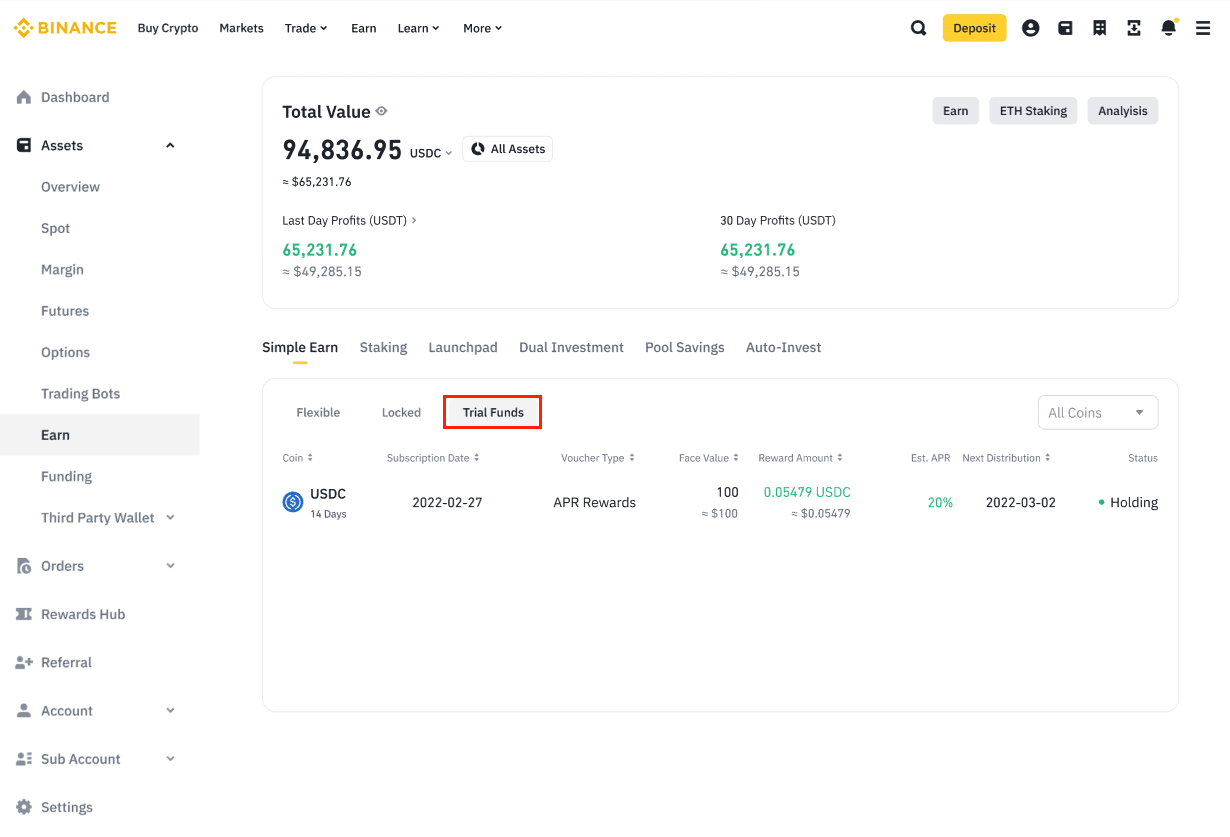Click the wallet icon in header
The height and width of the screenshot is (837, 1230).
coord(1065,28)
